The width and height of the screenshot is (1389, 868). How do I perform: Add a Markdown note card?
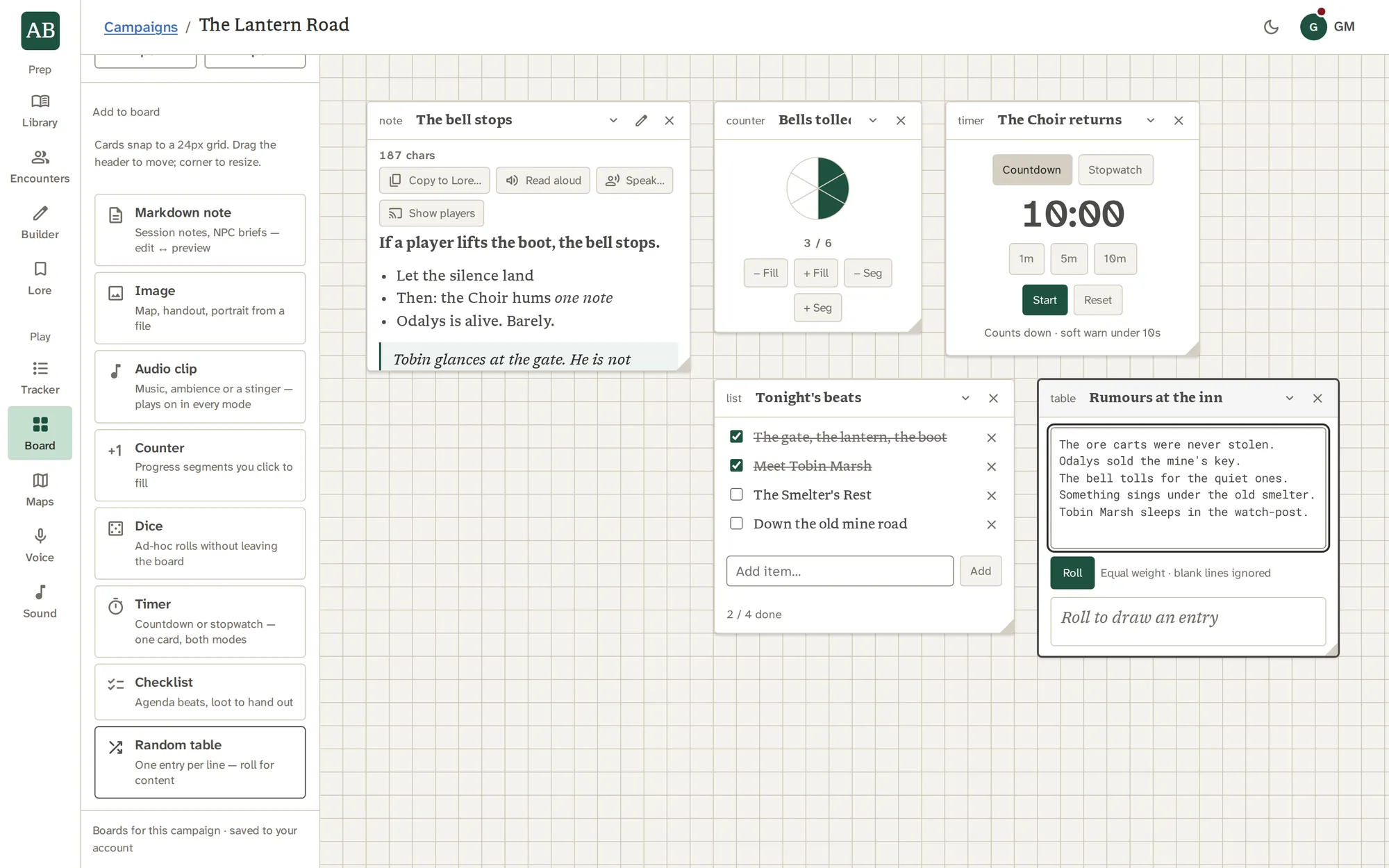pyautogui.click(x=200, y=230)
